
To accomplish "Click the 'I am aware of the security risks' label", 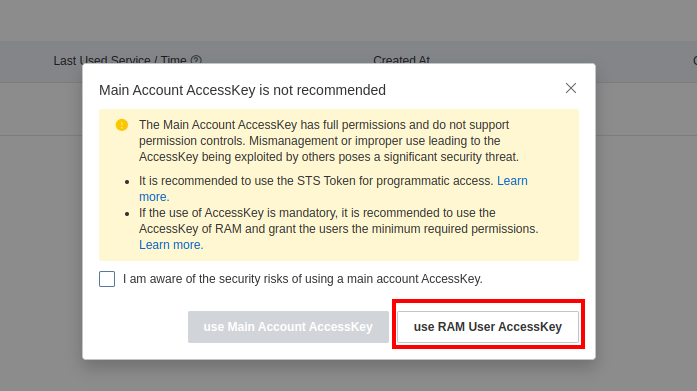I will tap(303, 279).
